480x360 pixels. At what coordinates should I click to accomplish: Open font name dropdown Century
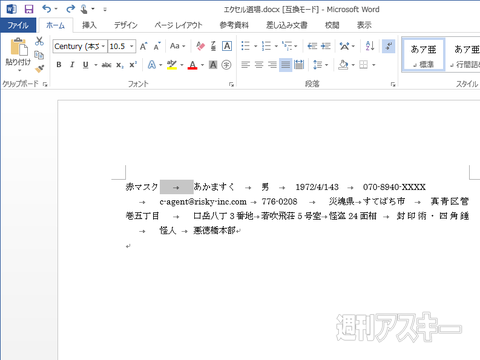[x=103, y=46]
